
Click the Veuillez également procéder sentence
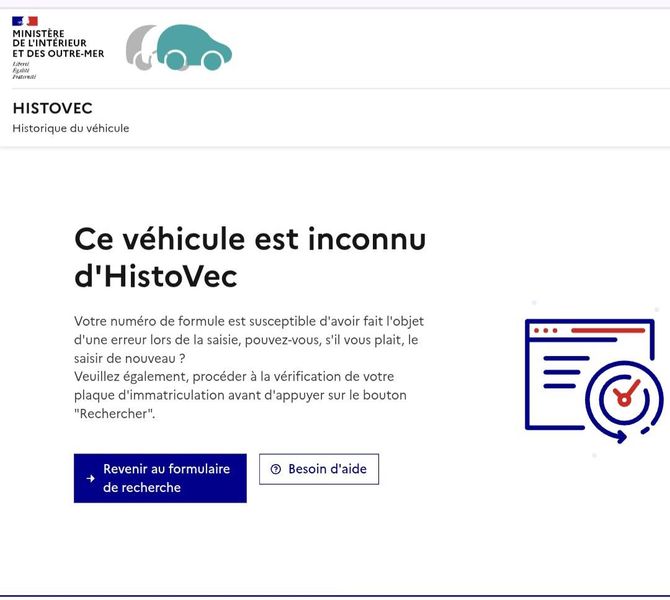240,395
